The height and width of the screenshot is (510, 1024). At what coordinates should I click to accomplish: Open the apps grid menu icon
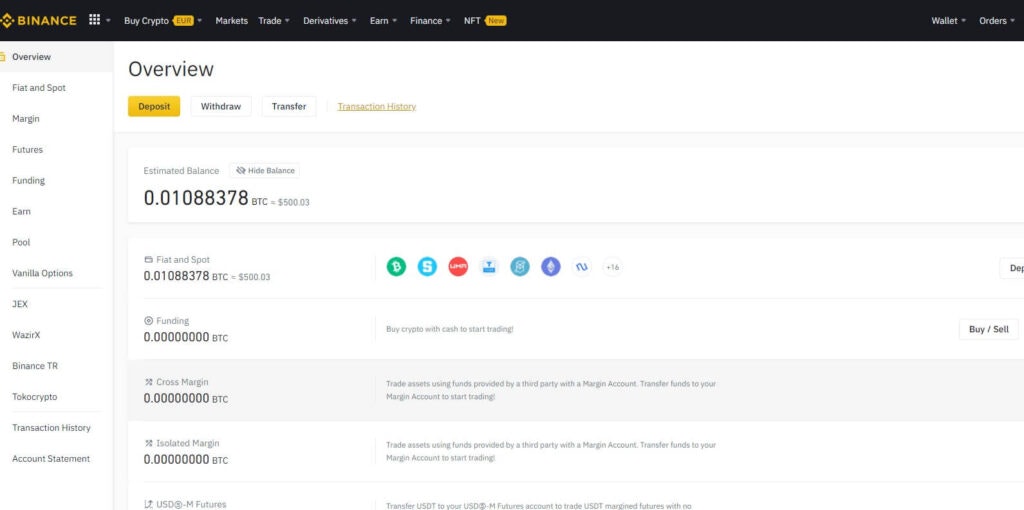point(95,20)
